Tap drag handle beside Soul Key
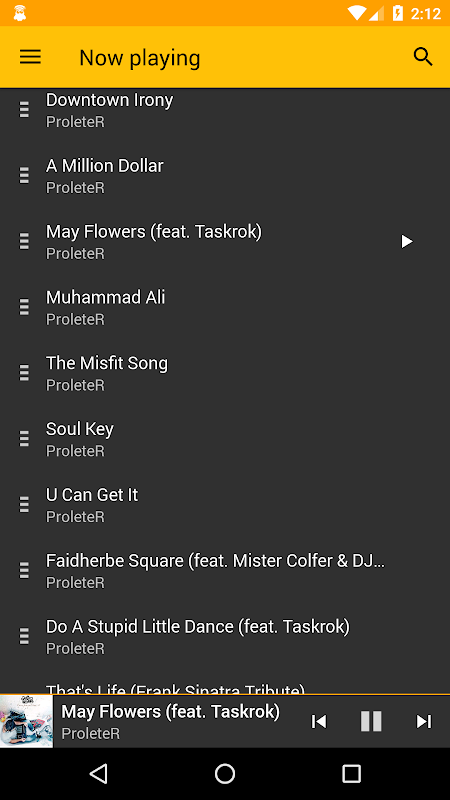 [x=24, y=439]
